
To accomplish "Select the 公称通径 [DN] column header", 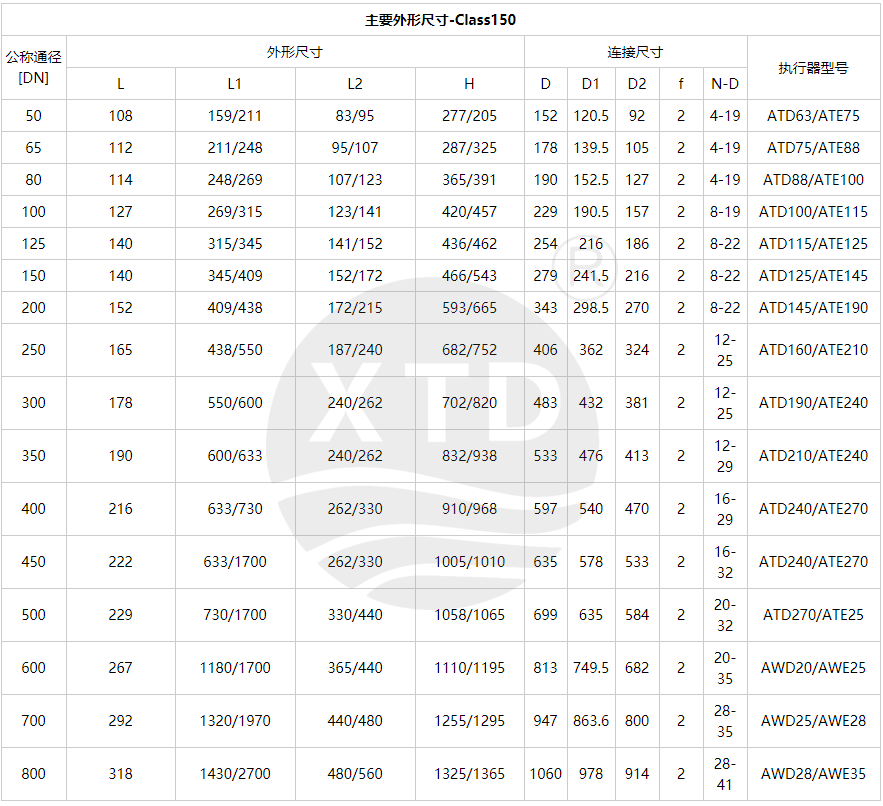I will click(x=34, y=67).
